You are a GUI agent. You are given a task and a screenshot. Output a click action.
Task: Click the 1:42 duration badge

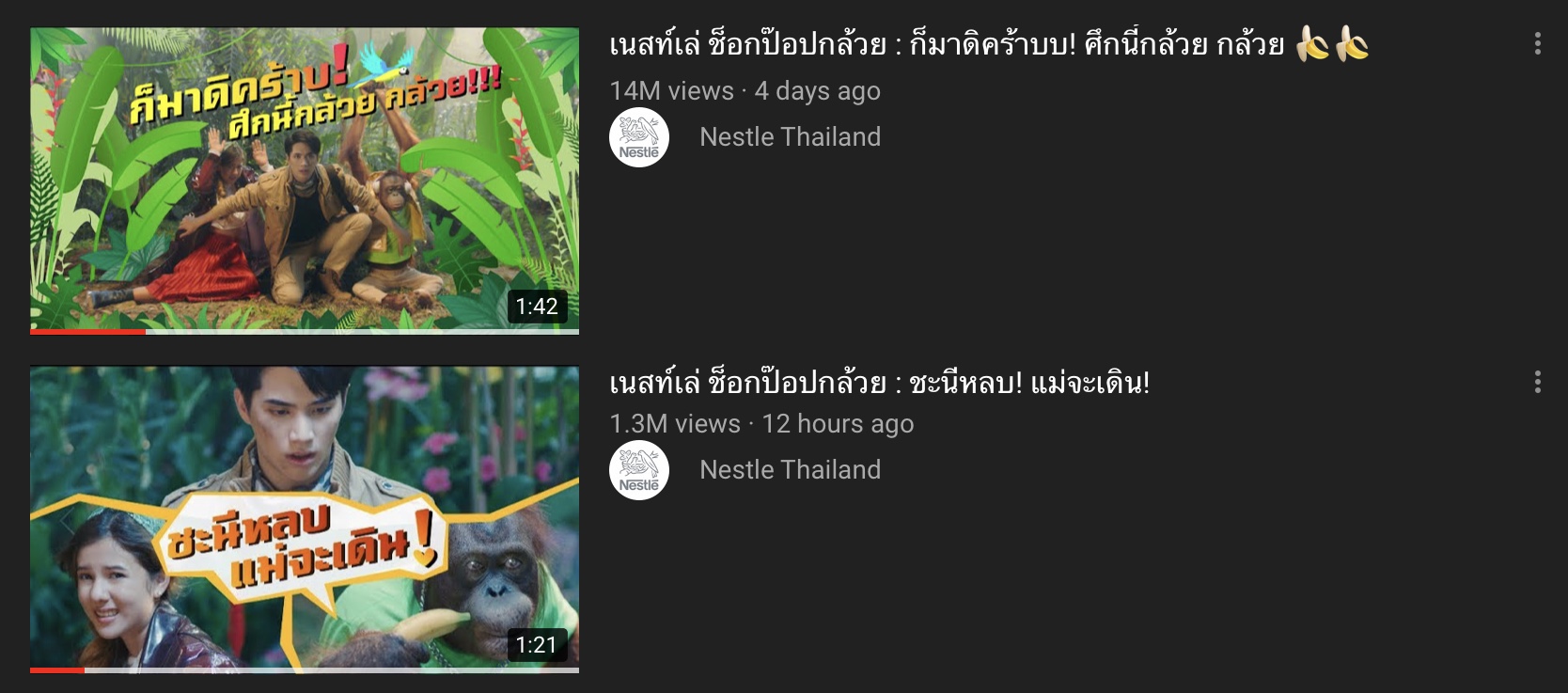[537, 307]
